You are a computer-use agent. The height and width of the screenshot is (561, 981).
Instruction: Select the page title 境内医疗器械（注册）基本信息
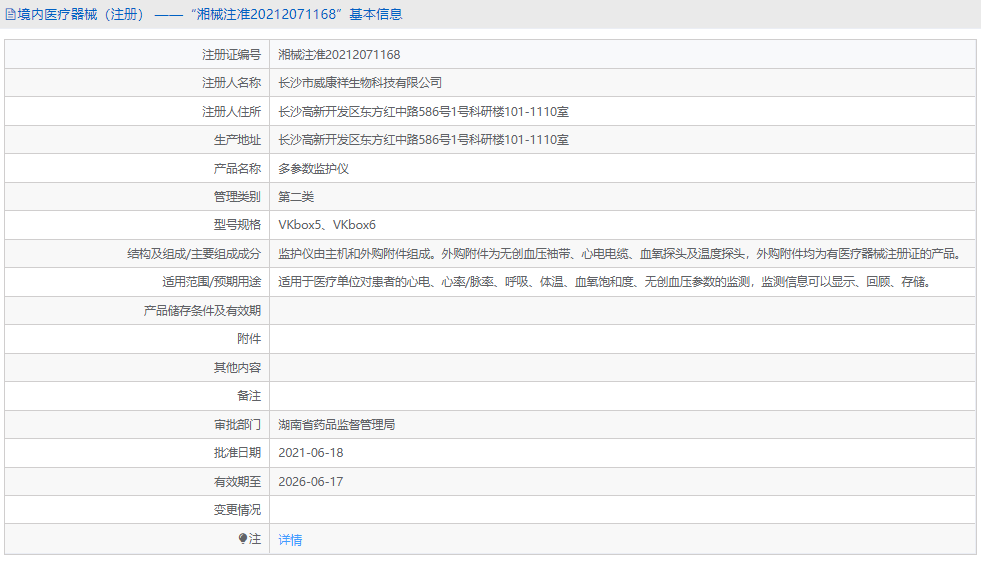[209, 14]
